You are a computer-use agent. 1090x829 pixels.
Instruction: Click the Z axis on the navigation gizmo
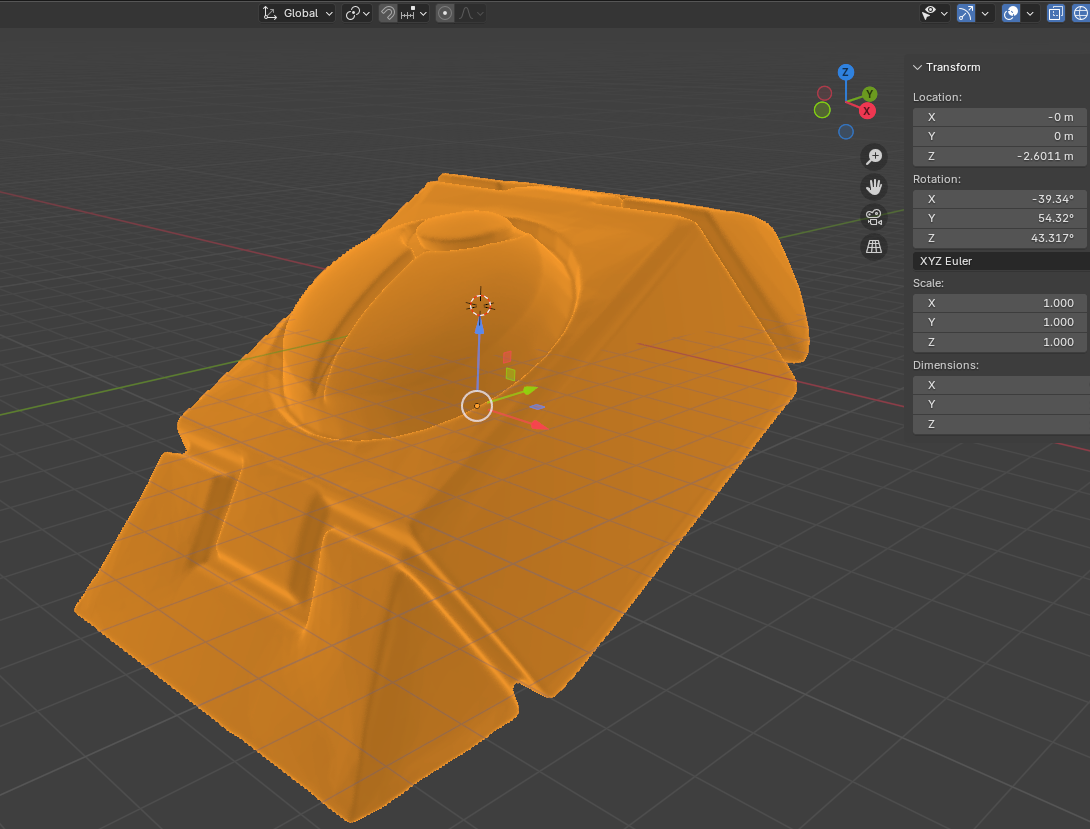click(845, 72)
